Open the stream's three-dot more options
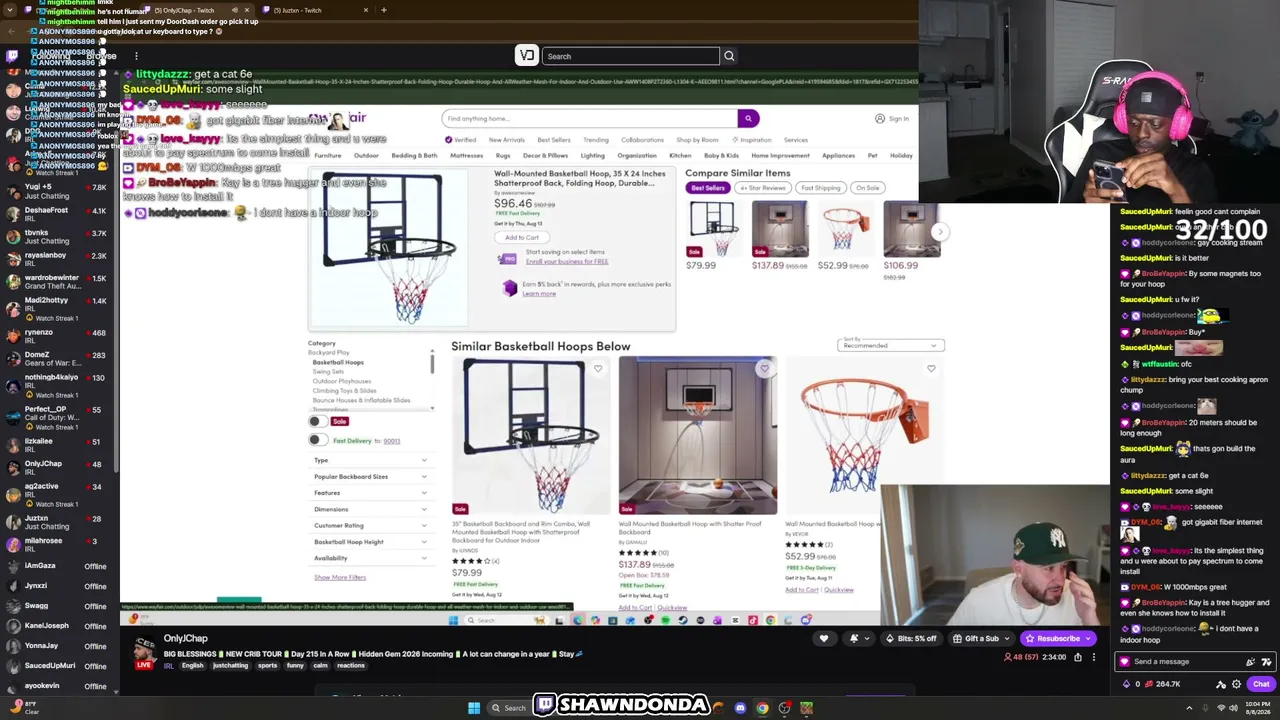 [1094, 657]
